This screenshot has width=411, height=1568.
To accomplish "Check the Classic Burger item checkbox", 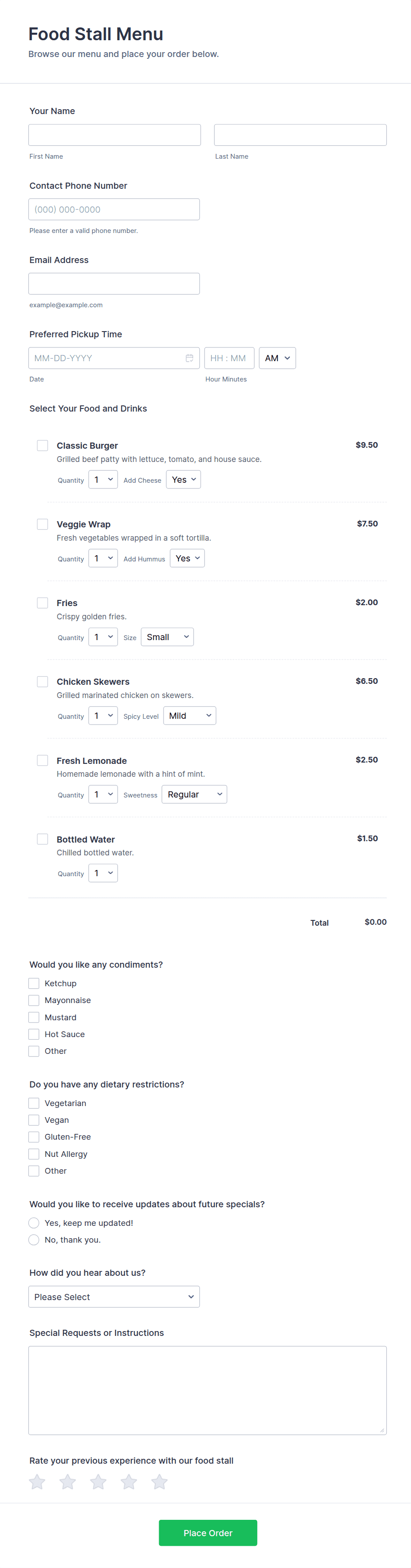I will pos(42,446).
